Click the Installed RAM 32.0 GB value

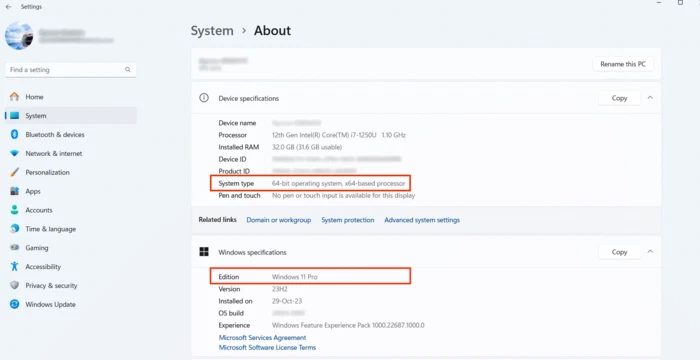(x=307, y=147)
